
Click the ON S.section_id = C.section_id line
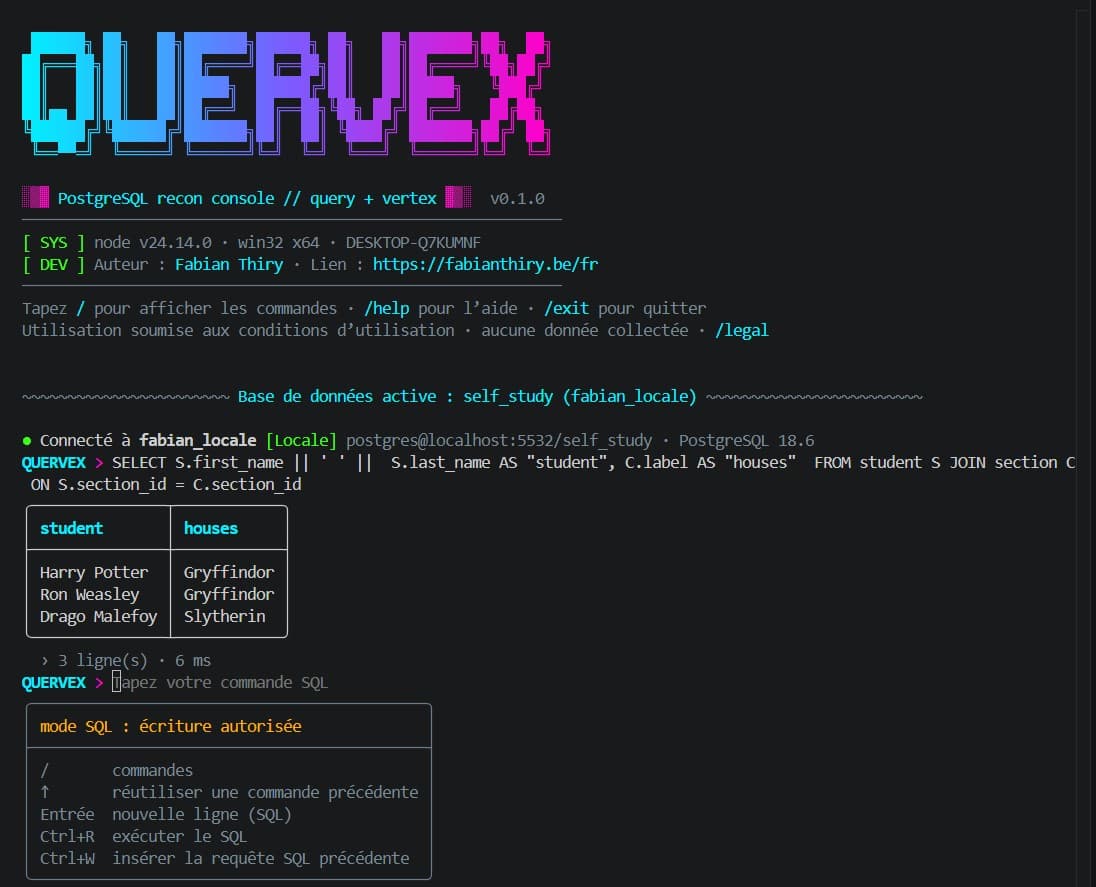tap(166, 484)
